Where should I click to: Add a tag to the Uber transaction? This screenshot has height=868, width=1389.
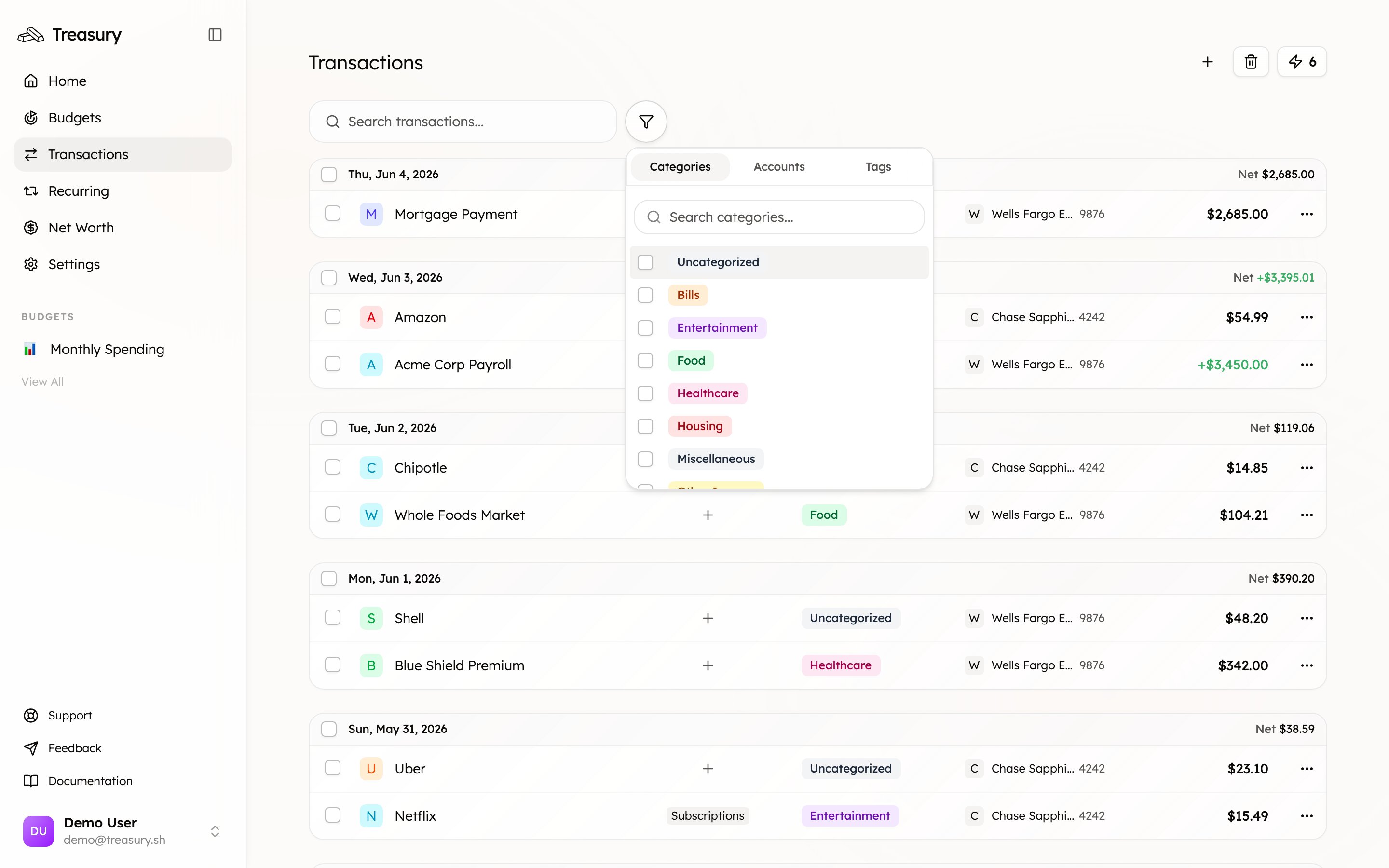[708, 769]
